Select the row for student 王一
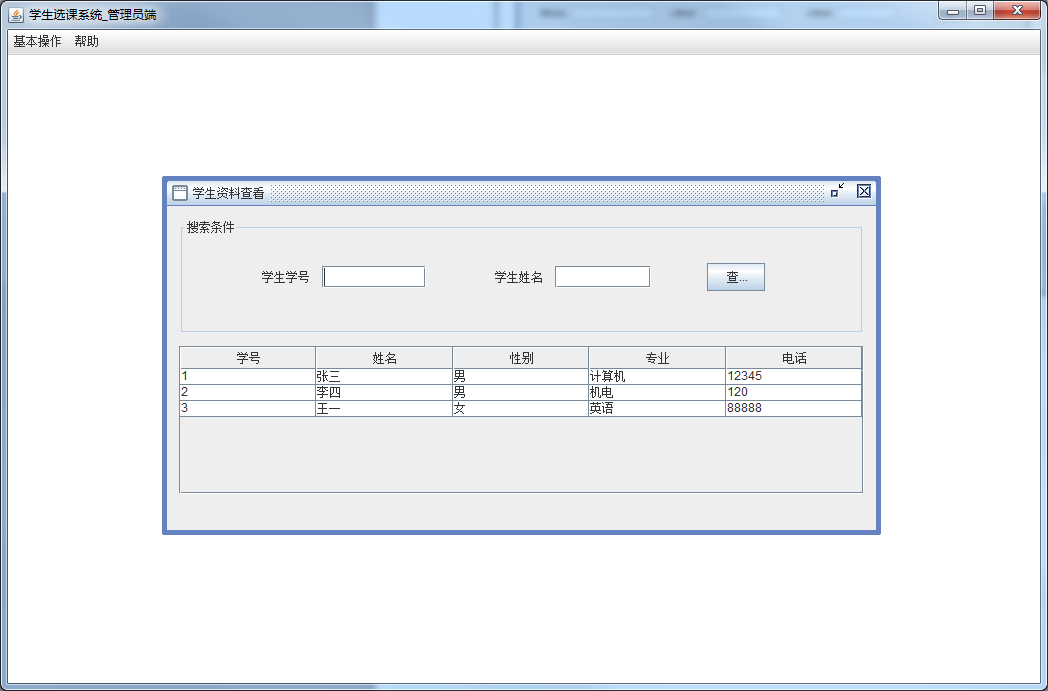This screenshot has height=691, width=1048. (383, 408)
